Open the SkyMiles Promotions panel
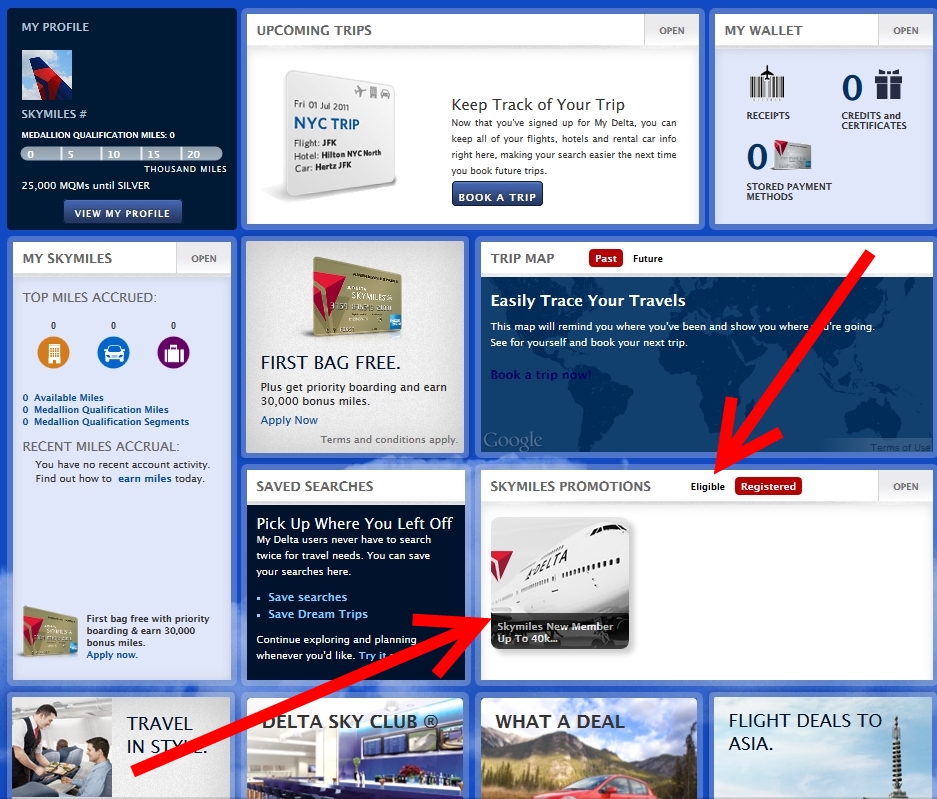Viewport: 937px width, 799px height. point(905,487)
